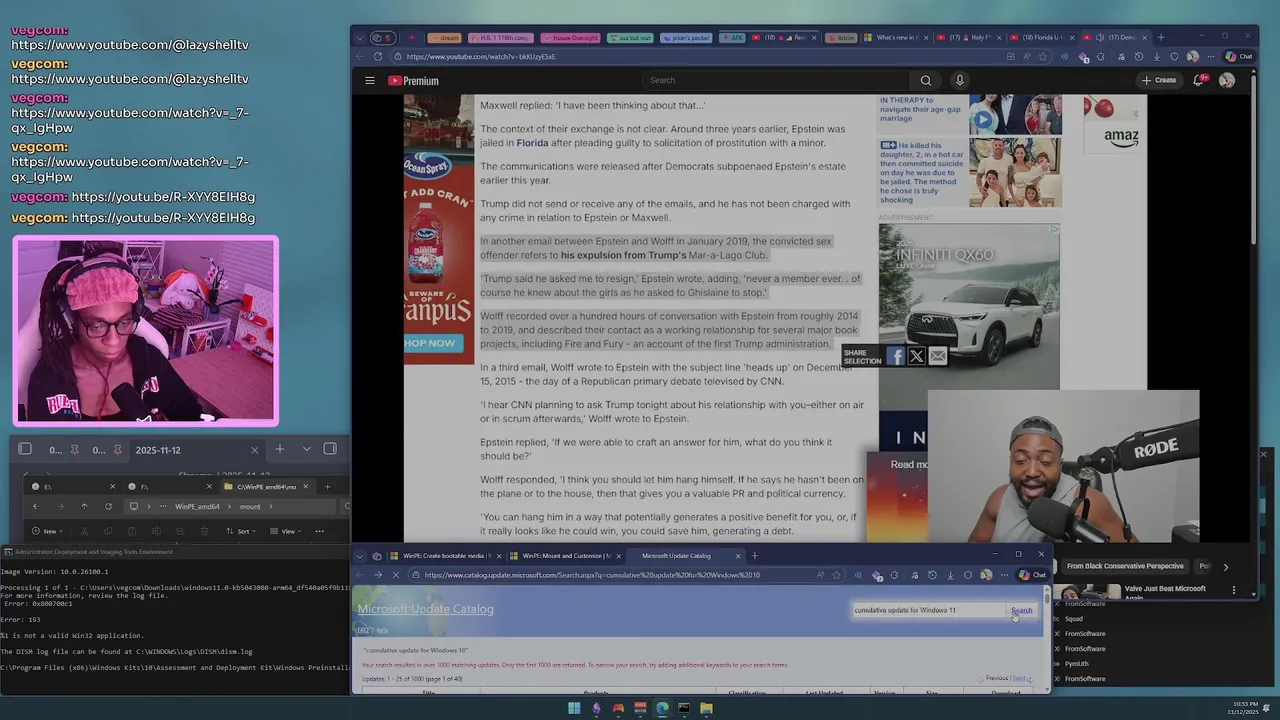
Task: Open Sort dropdown in File Explorer
Action: [x=243, y=531]
